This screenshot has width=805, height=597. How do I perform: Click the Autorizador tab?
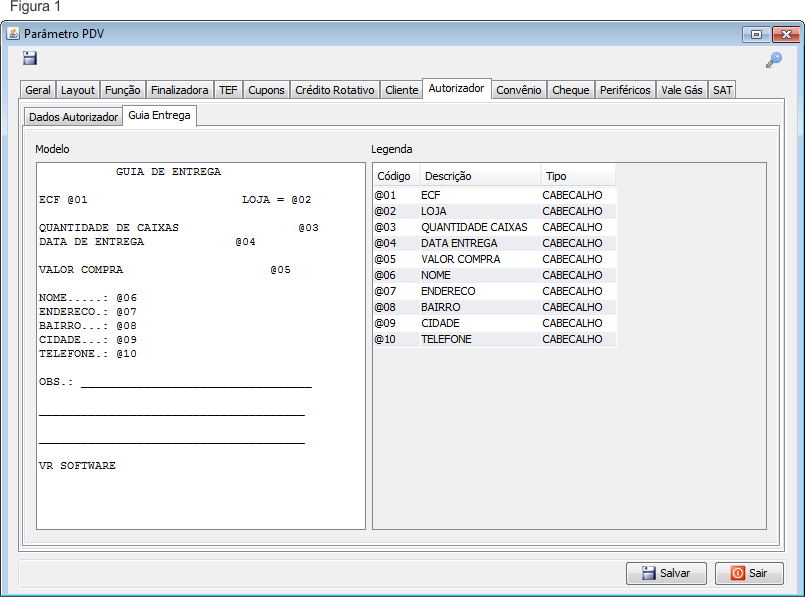point(456,88)
